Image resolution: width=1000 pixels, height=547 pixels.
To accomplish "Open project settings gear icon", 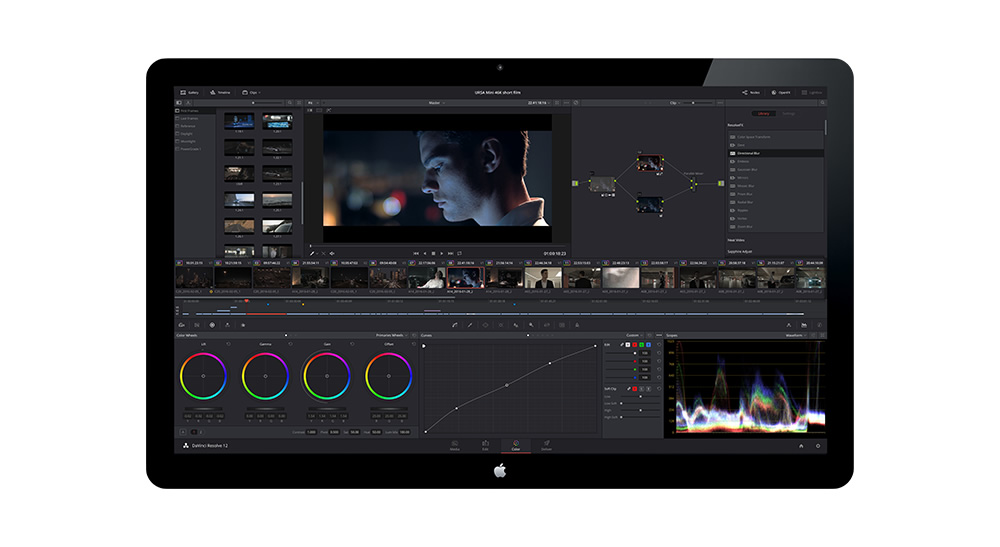I will [818, 445].
